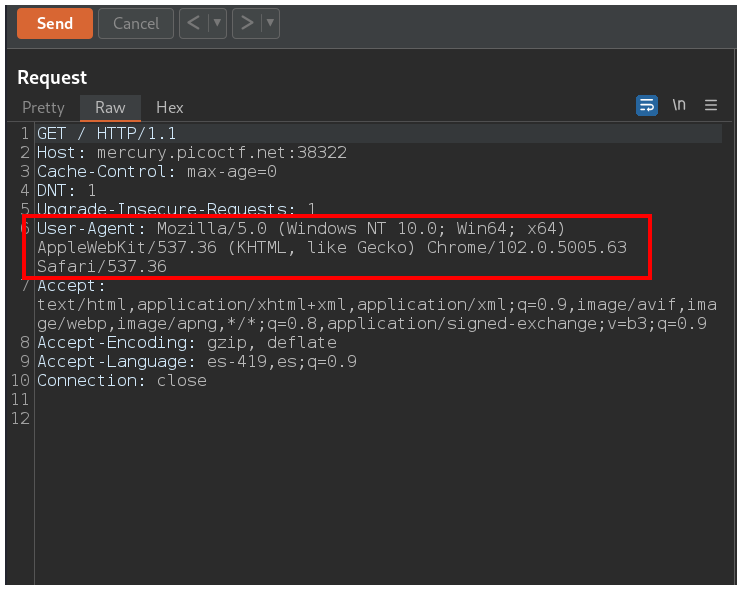Open the hamburger editor options menu
The height and width of the screenshot is (590, 742).
coord(711,105)
